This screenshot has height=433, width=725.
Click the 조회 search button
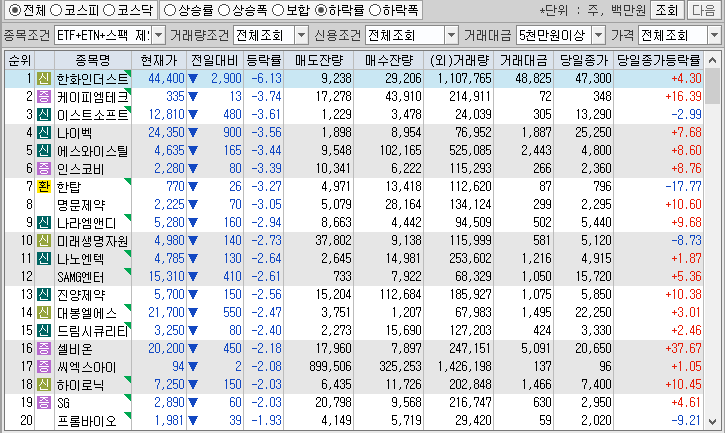[x=667, y=10]
